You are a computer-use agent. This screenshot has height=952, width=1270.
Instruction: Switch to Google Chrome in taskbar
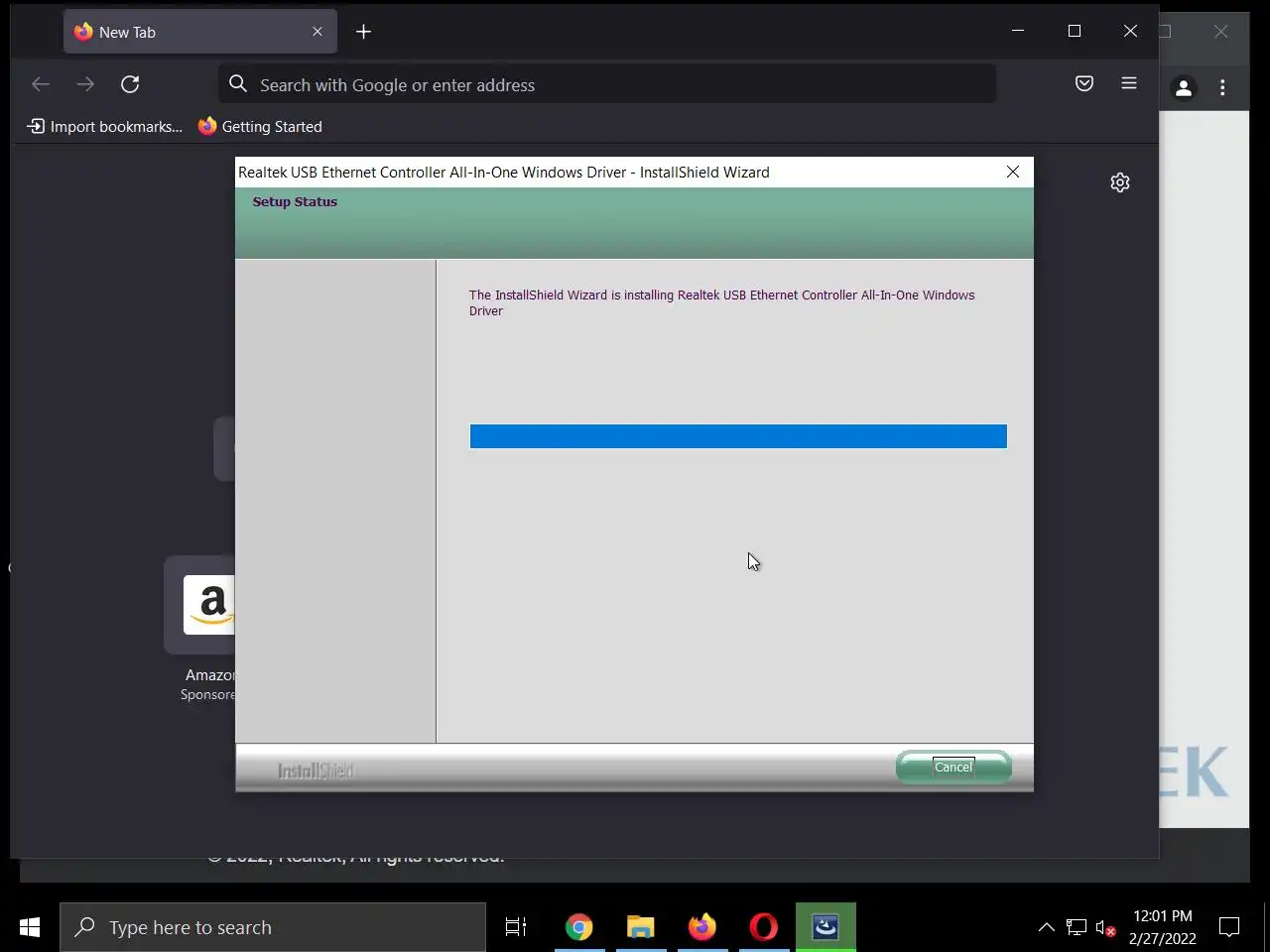[579, 927]
